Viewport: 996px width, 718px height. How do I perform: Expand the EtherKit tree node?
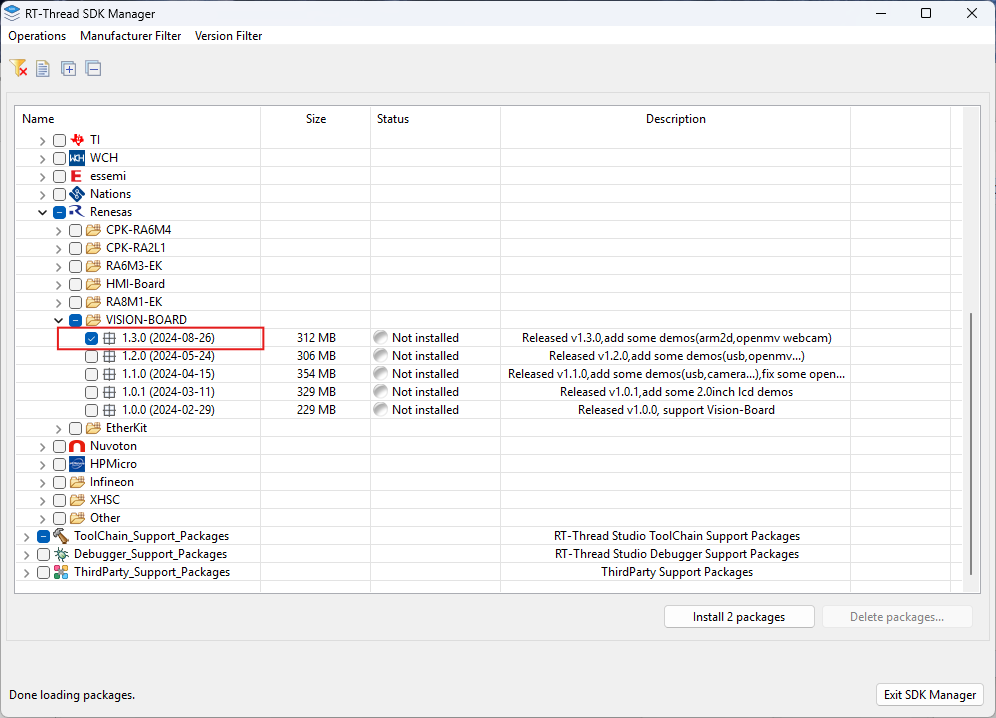point(58,427)
